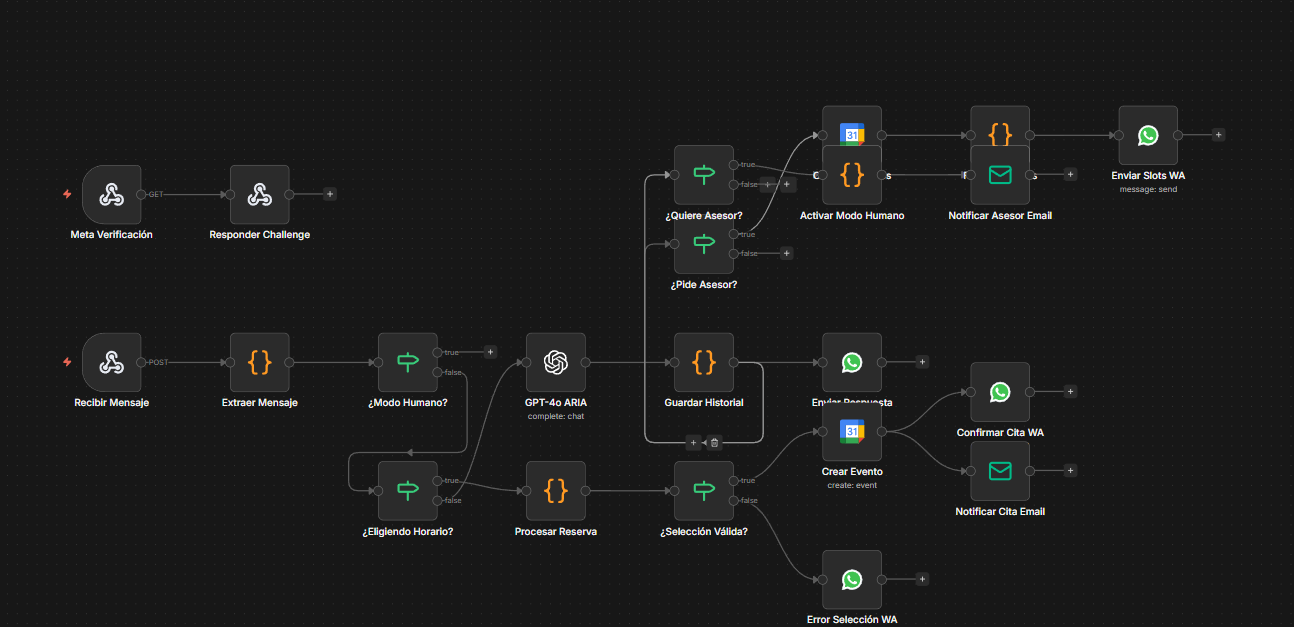Select the Error Selección WA node

click(x=851, y=579)
